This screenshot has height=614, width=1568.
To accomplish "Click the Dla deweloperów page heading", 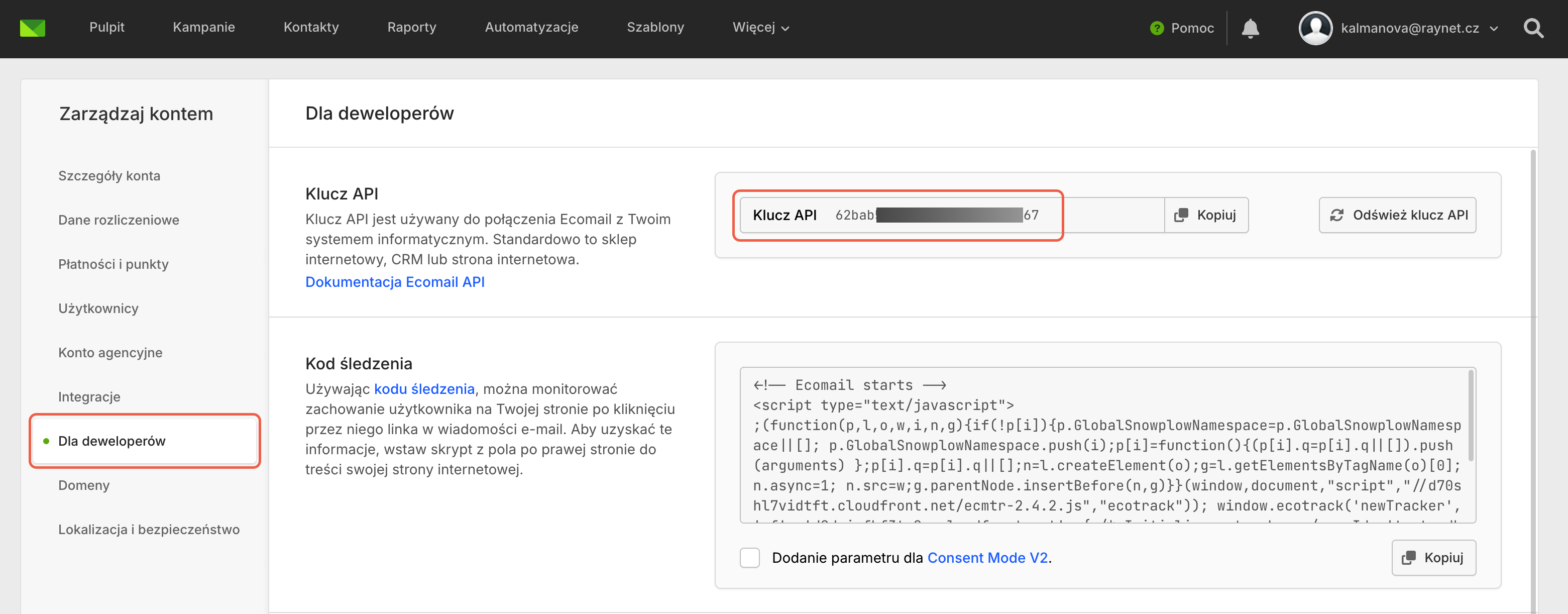I will 380,113.
